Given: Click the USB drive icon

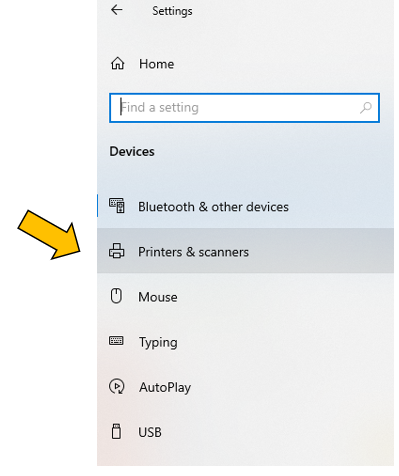Looking at the screenshot, I should [x=116, y=431].
